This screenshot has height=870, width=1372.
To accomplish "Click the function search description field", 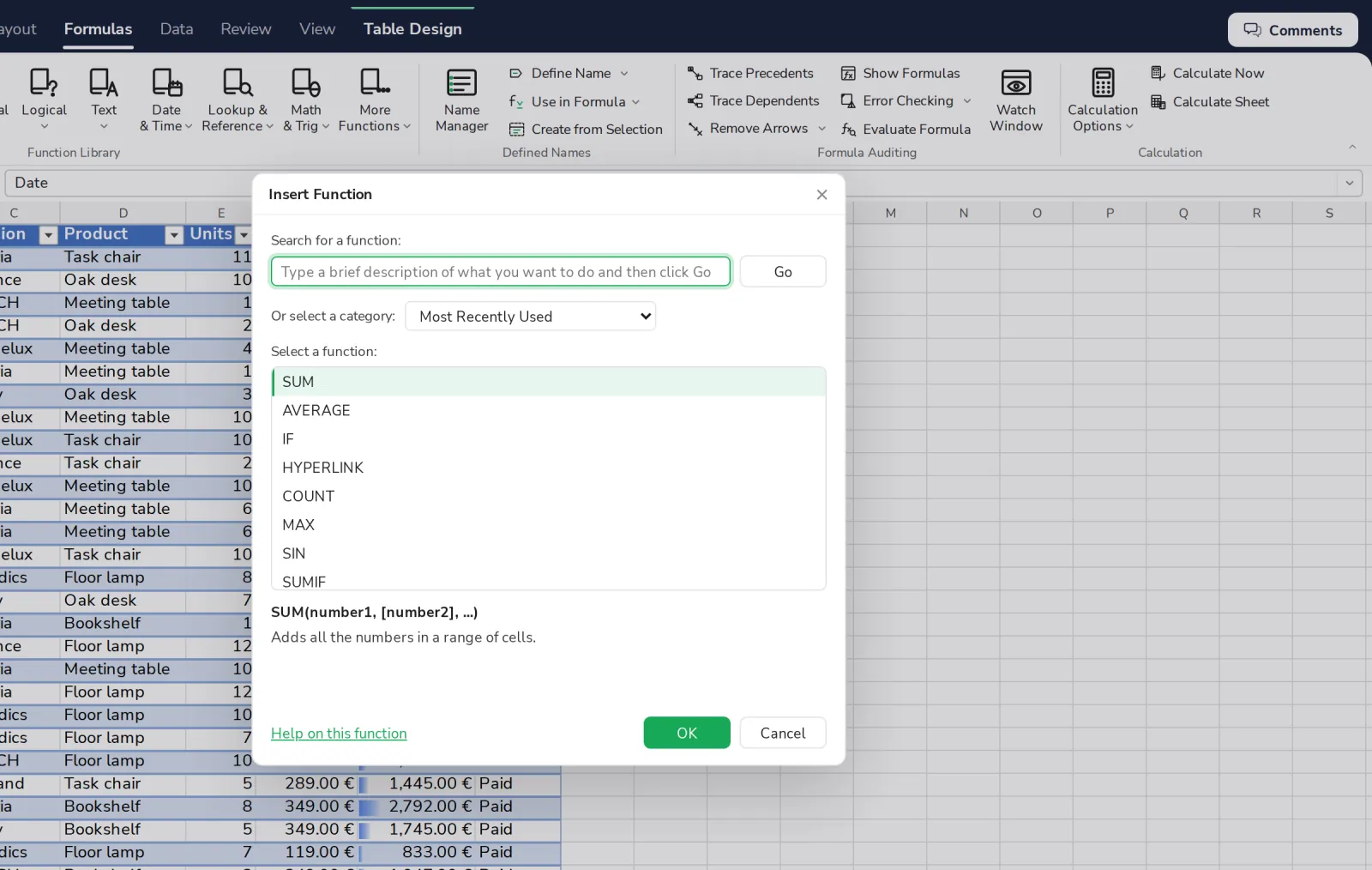I will [501, 272].
